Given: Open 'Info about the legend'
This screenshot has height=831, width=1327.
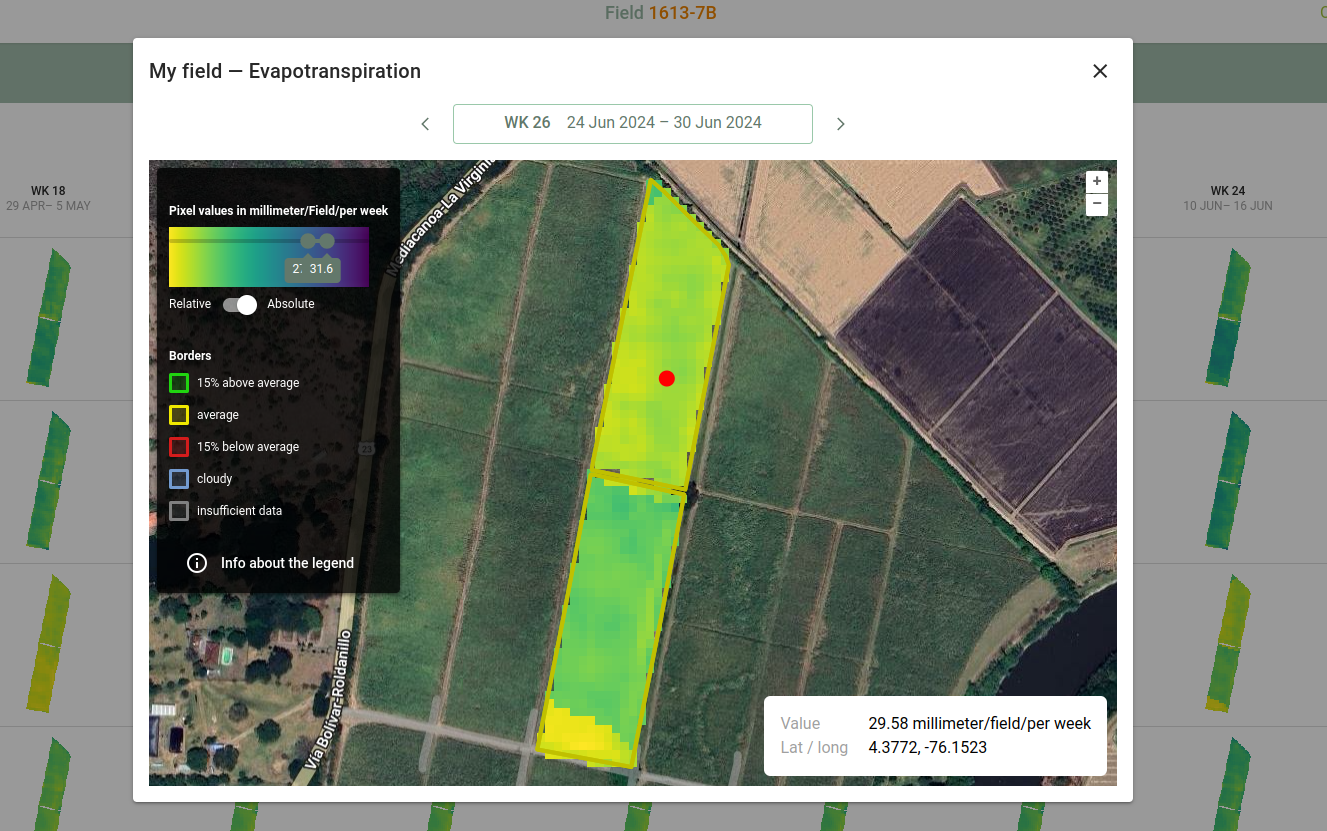Looking at the screenshot, I should [287, 563].
